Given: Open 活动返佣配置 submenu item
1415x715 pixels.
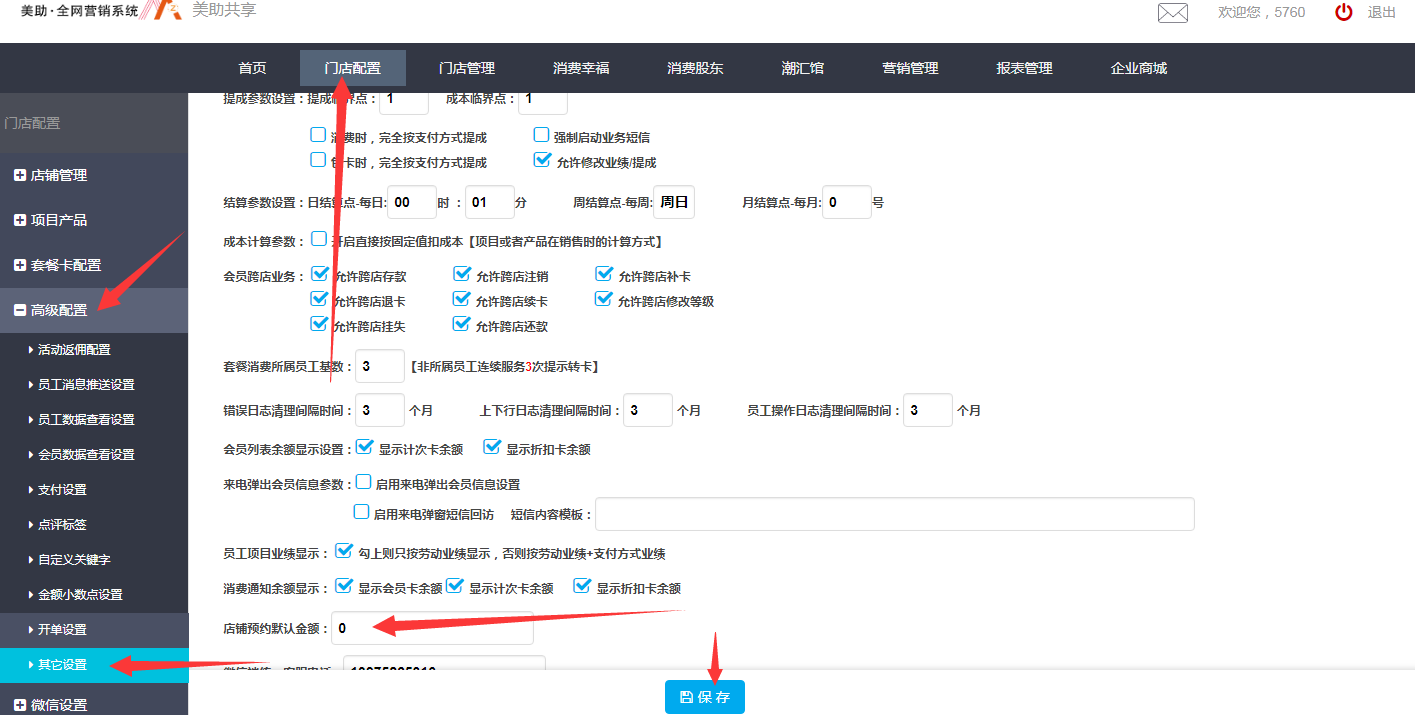Looking at the screenshot, I should coord(74,350).
